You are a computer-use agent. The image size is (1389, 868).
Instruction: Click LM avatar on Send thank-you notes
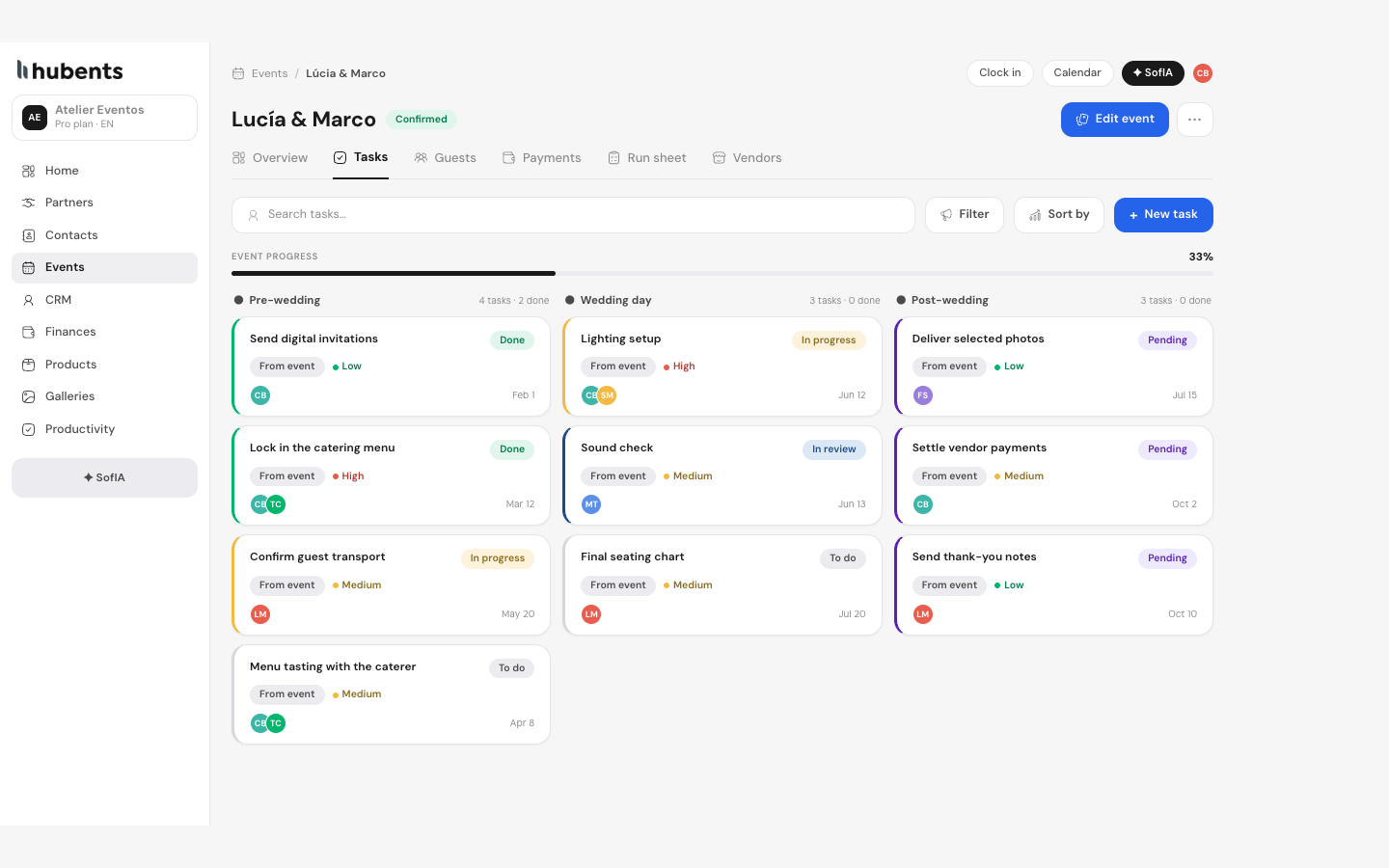[x=923, y=614]
